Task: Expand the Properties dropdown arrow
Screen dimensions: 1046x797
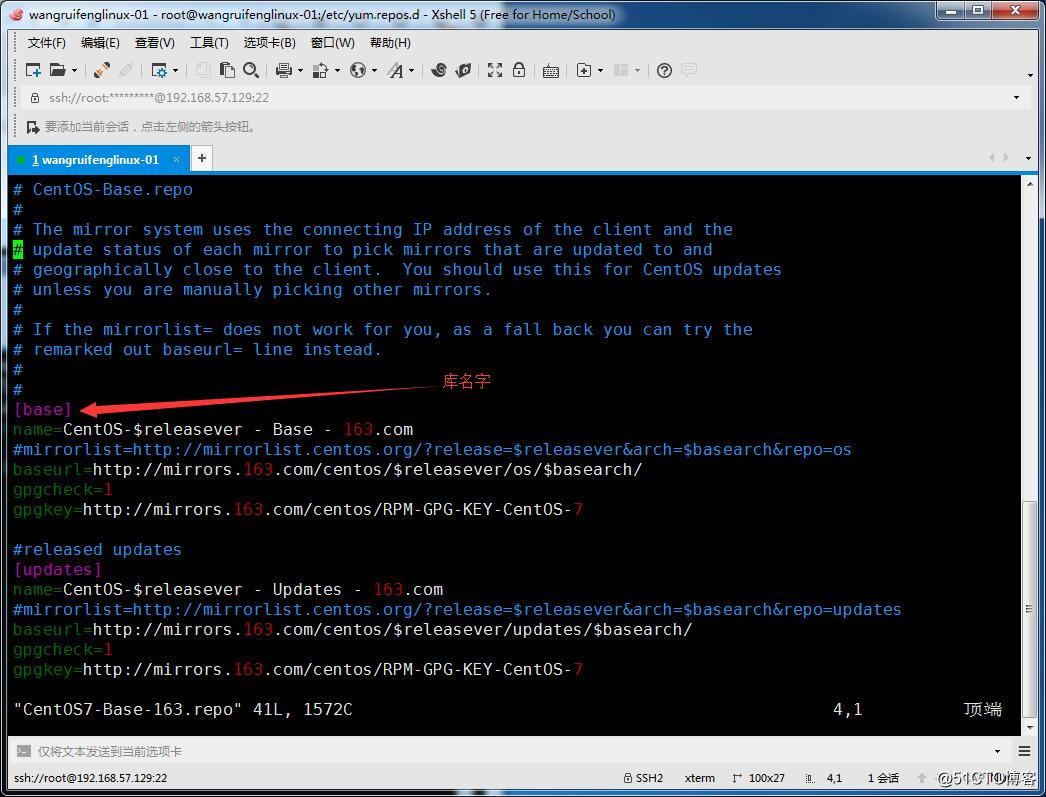Action: click(x=175, y=71)
